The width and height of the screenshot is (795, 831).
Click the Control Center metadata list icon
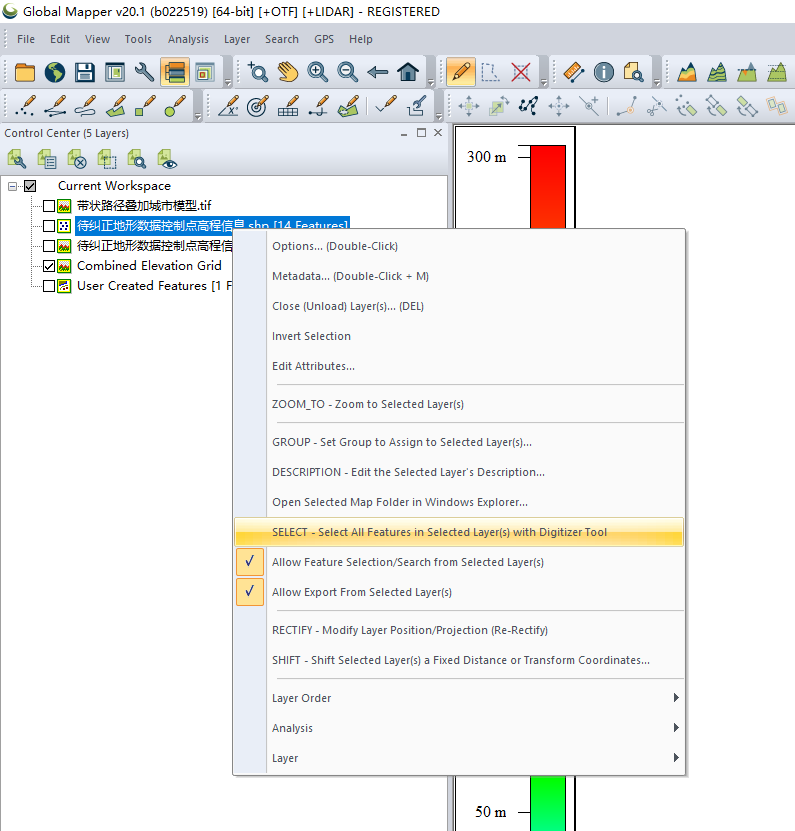click(x=47, y=159)
